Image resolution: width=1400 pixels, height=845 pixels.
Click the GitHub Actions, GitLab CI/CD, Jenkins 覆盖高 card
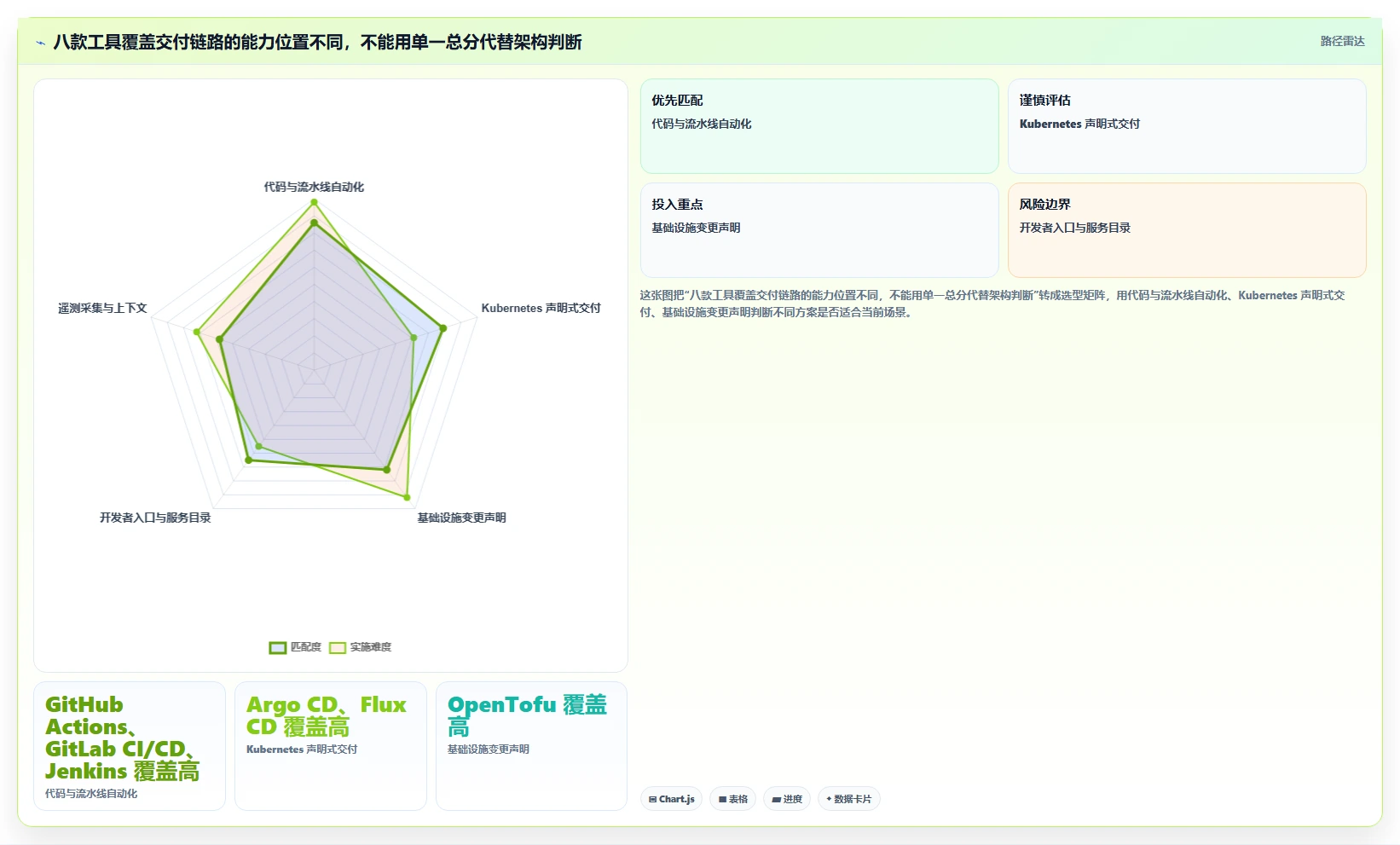pos(130,746)
